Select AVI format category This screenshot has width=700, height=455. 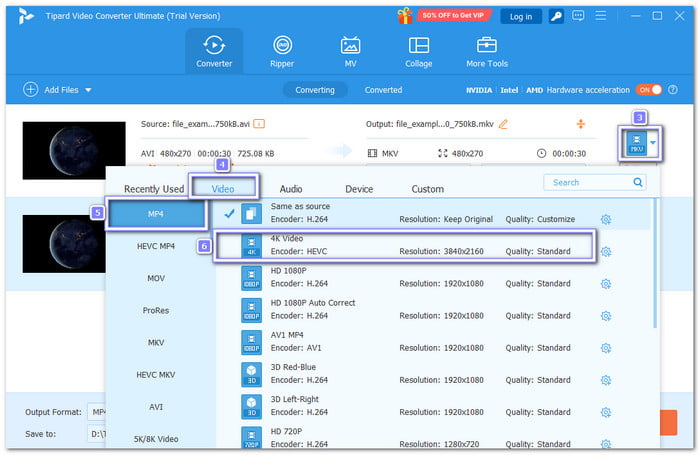coord(156,407)
